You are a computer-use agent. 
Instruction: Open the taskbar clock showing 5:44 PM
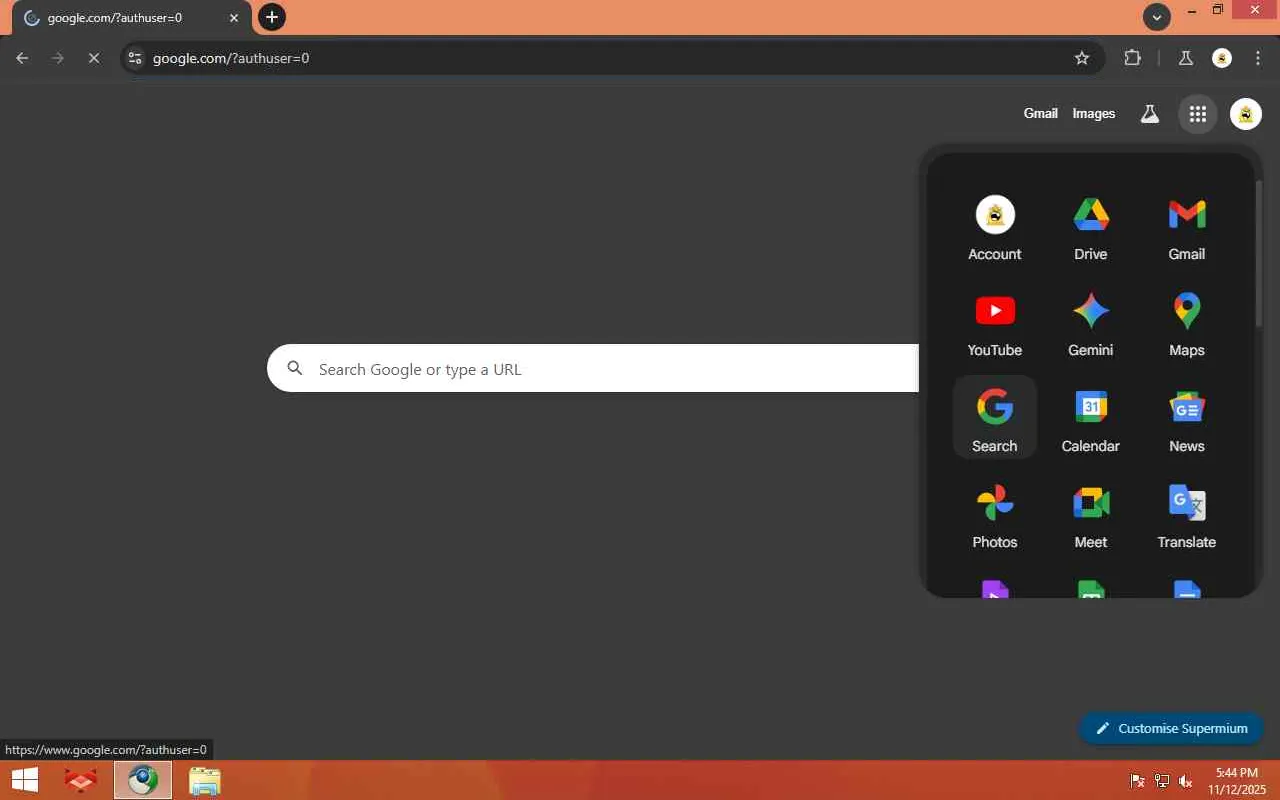1236,781
